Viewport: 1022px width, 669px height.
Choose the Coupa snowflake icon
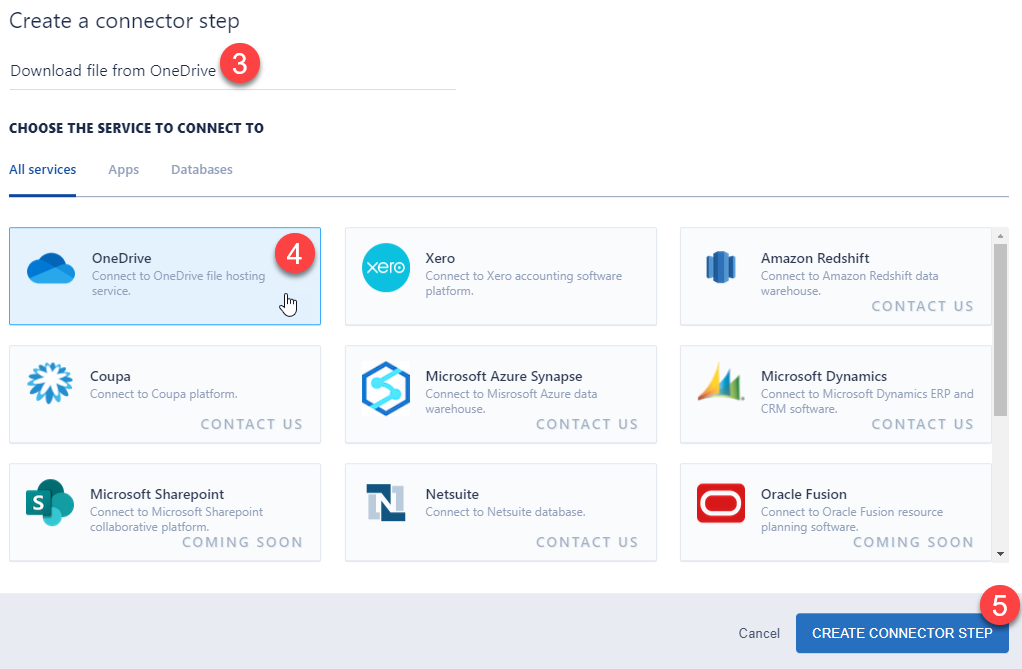click(50, 386)
